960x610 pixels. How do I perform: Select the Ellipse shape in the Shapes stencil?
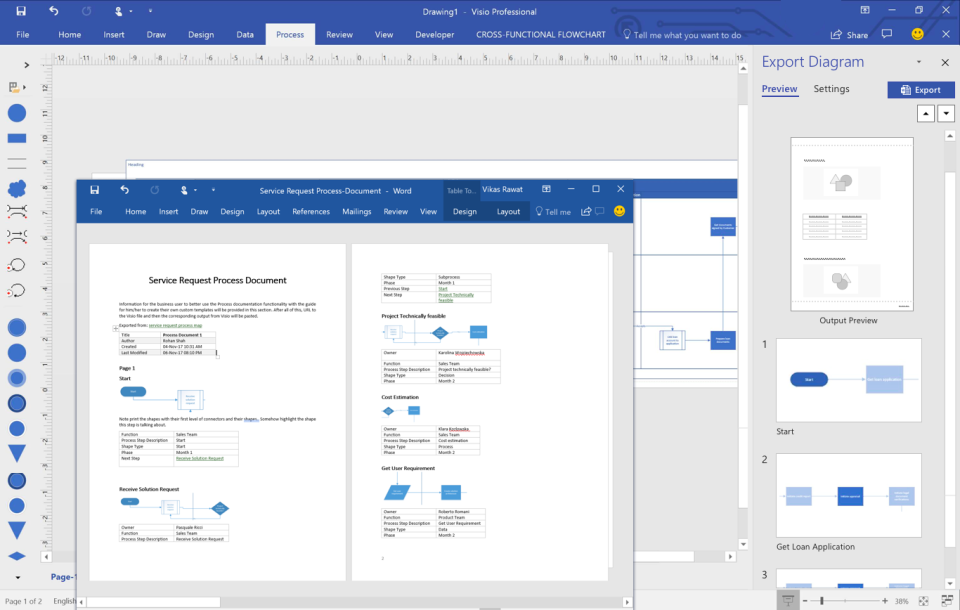pyautogui.click(x=16, y=113)
